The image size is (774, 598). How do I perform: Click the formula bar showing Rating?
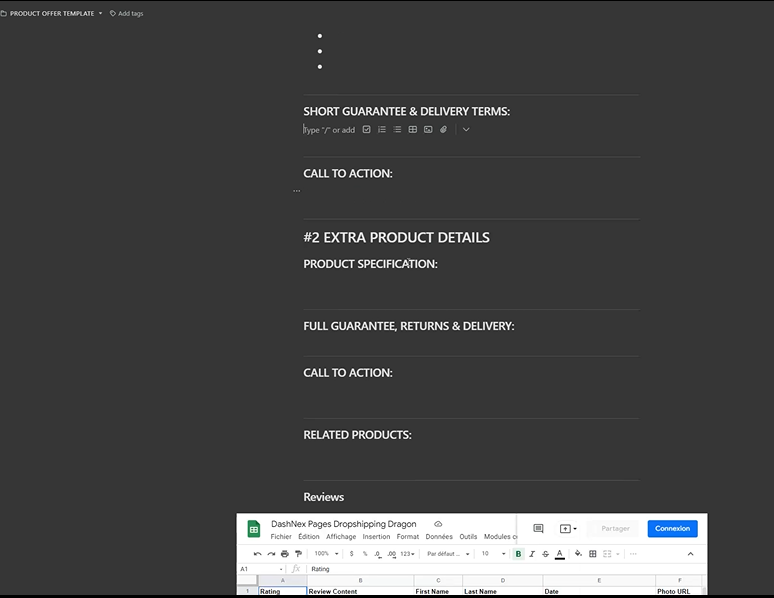click(x=506, y=569)
